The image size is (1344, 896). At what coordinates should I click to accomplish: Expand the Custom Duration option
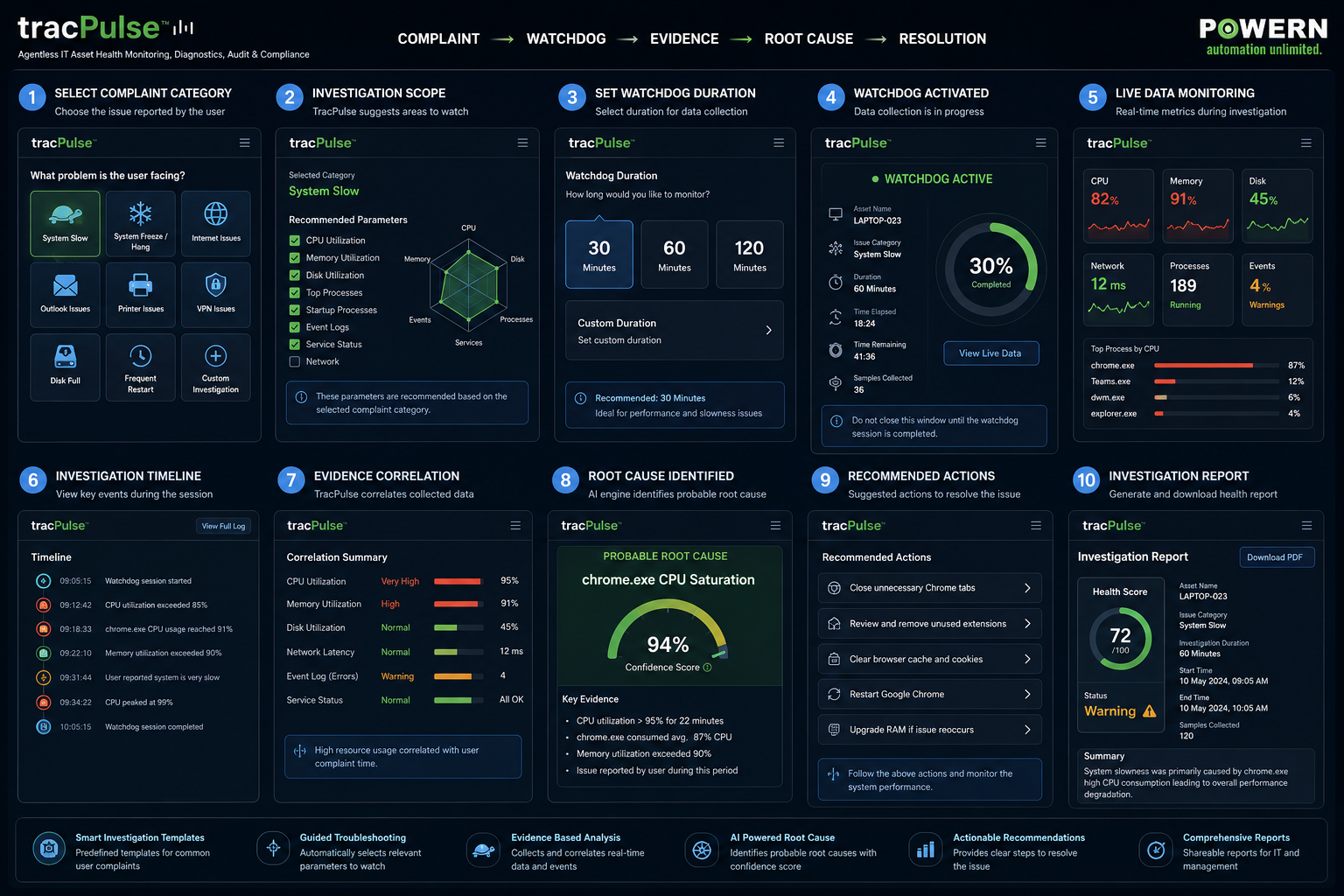(x=675, y=331)
